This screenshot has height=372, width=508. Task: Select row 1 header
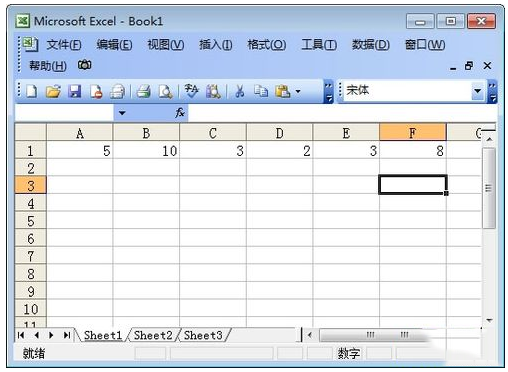(x=31, y=151)
